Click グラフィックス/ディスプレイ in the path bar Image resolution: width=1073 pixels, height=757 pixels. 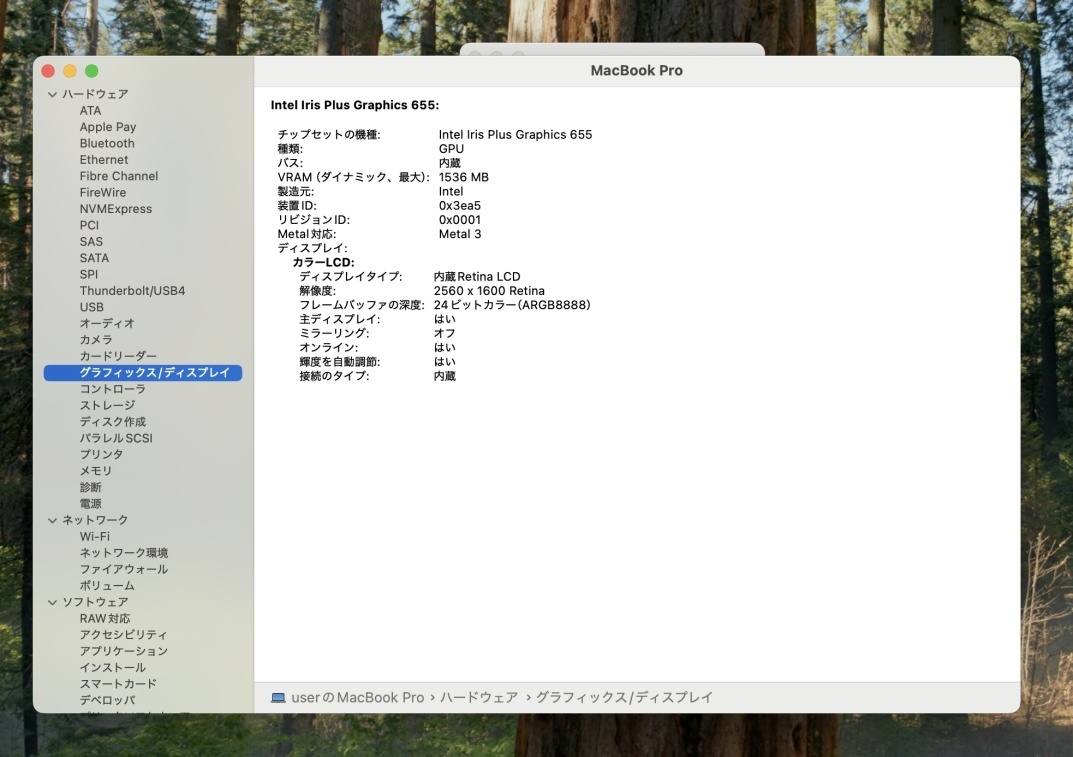point(624,698)
